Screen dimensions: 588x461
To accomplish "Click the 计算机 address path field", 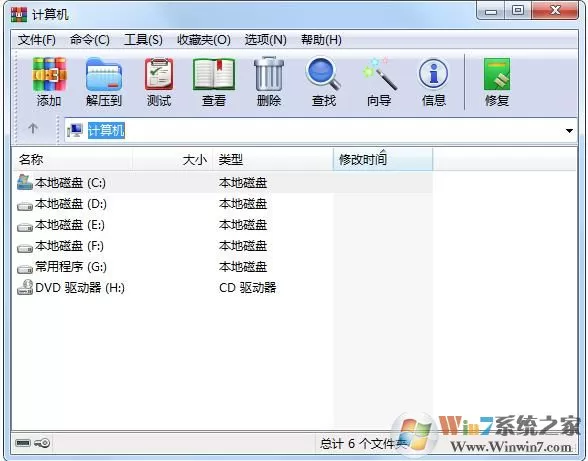I will pos(315,131).
